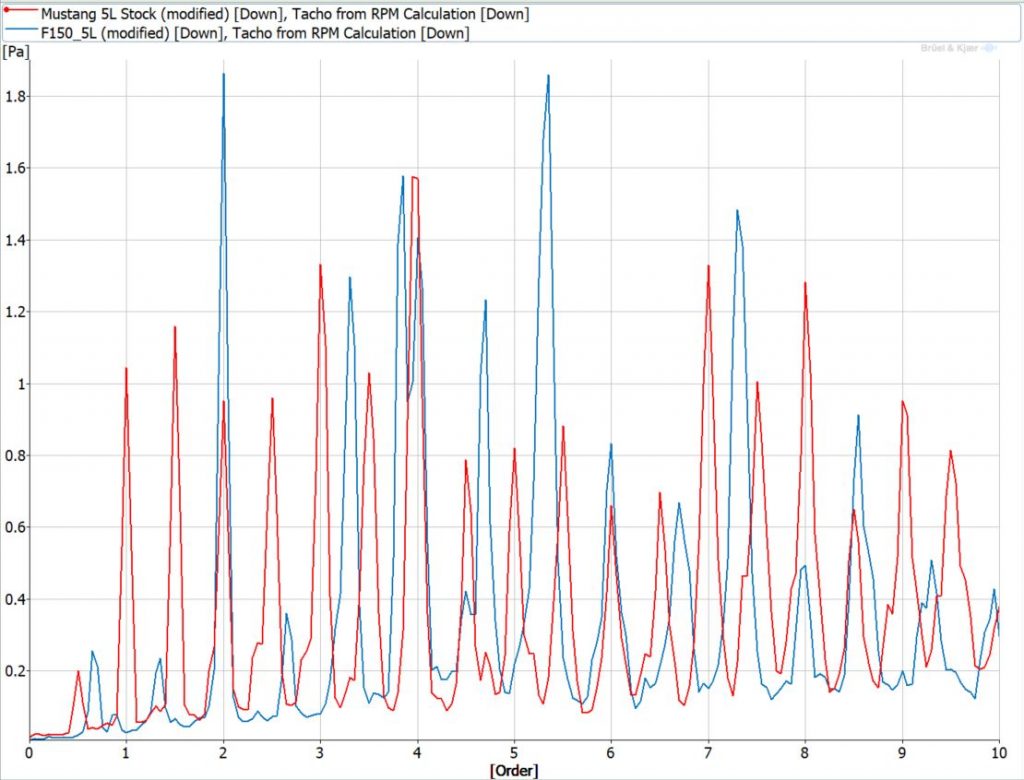
Task: Click the red Mustang legend line marker
Action: pyautogui.click(x=20, y=10)
